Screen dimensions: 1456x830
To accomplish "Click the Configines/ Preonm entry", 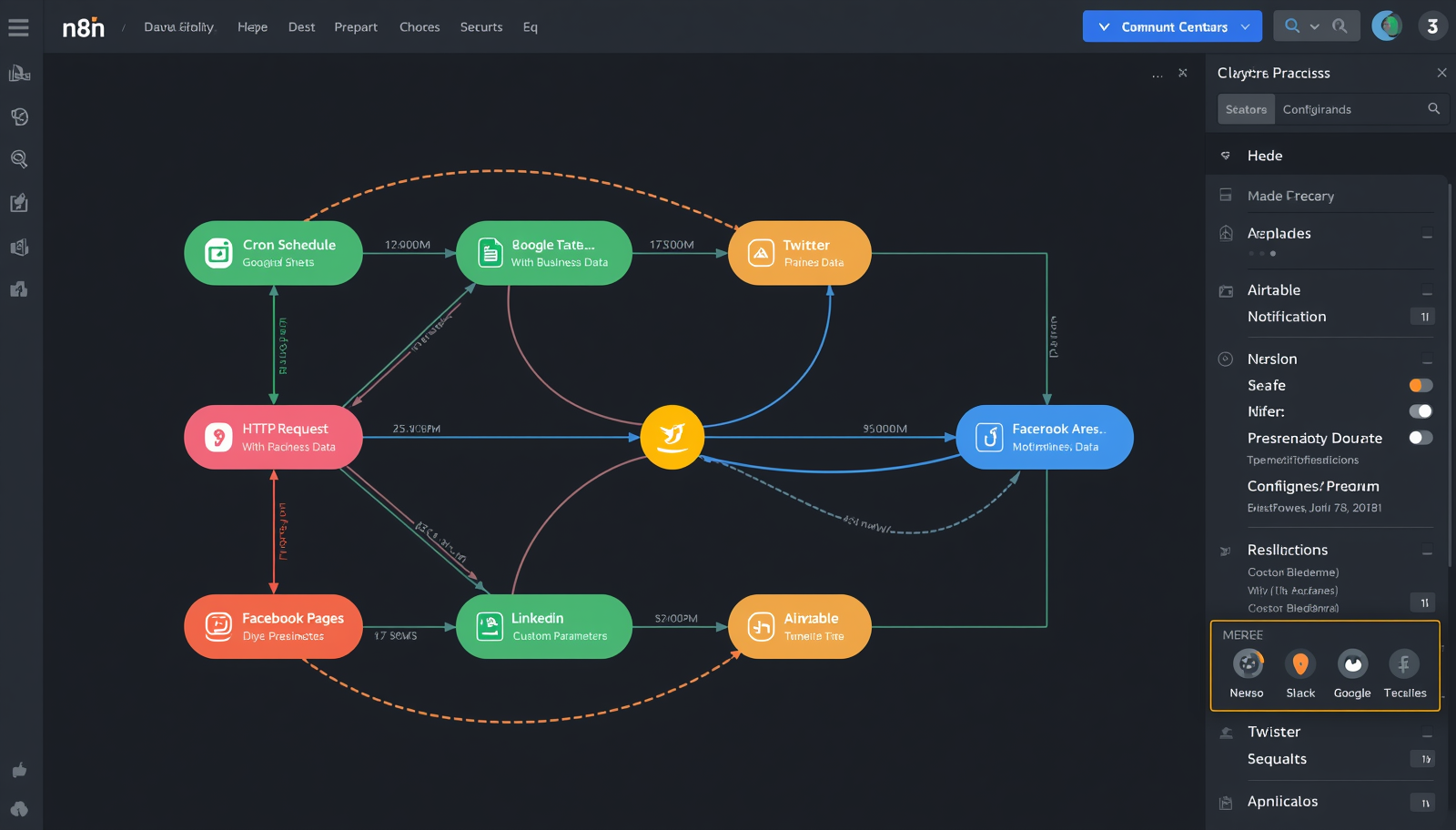I will pos(1313,486).
